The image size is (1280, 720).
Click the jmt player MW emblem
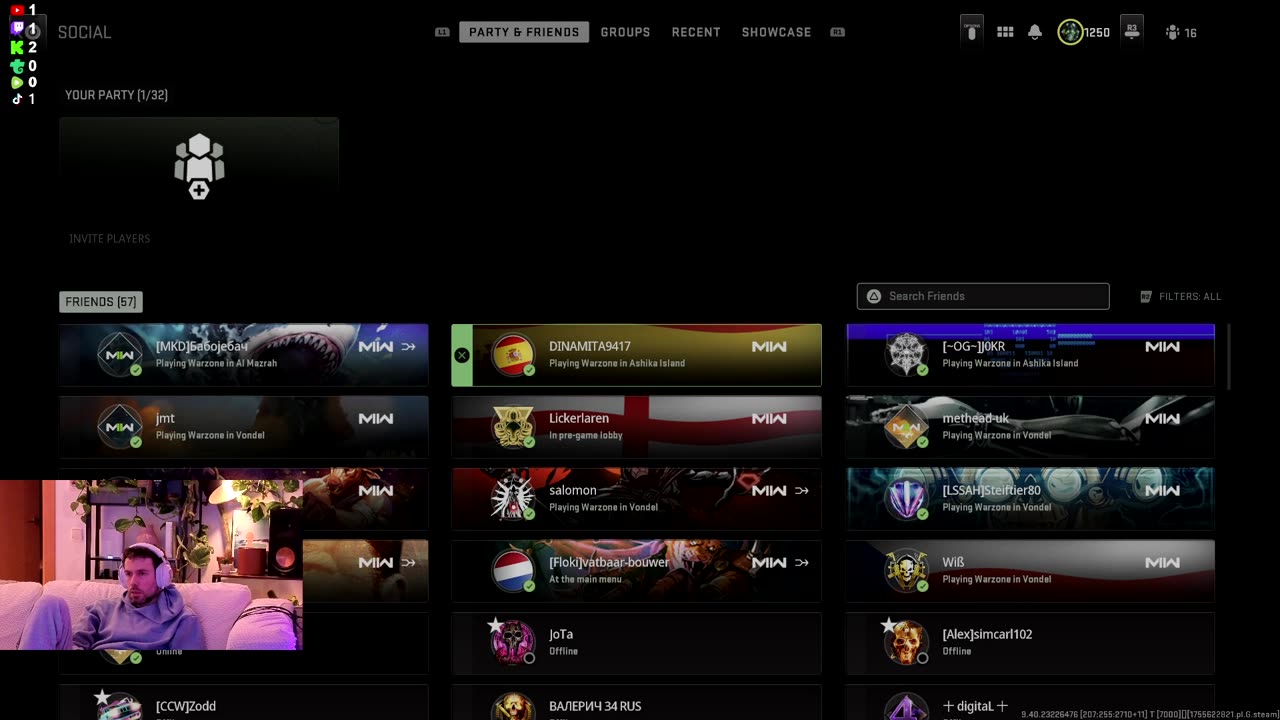tap(120, 427)
